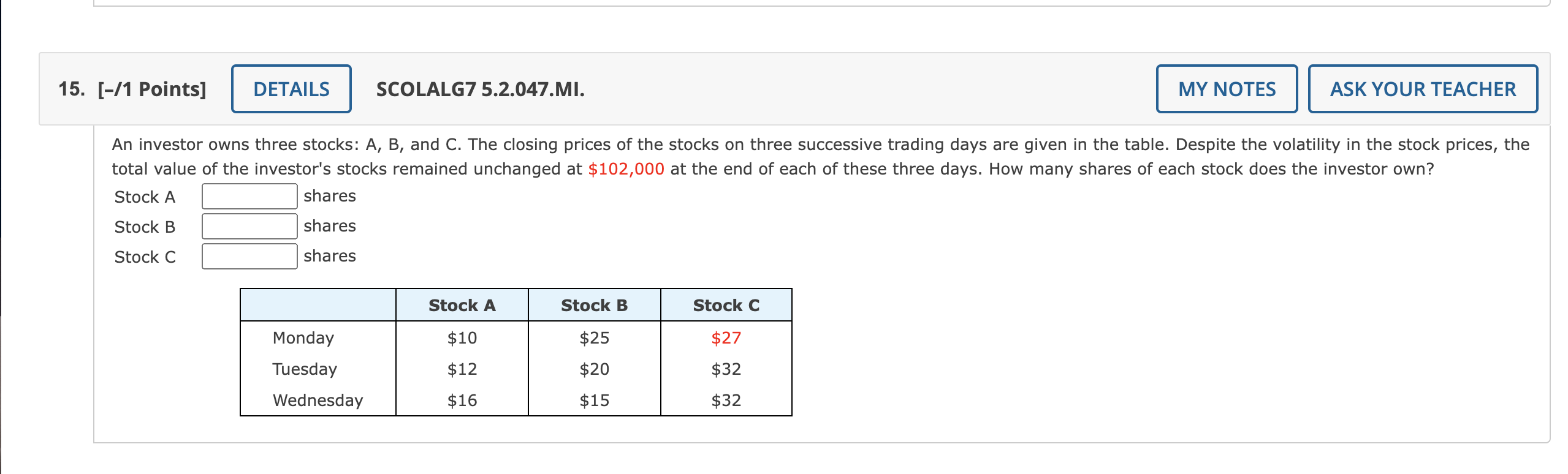Screen dimensions: 1568x474
Task: Click the $16 Wednesday Stock A cell
Action: 462,401
